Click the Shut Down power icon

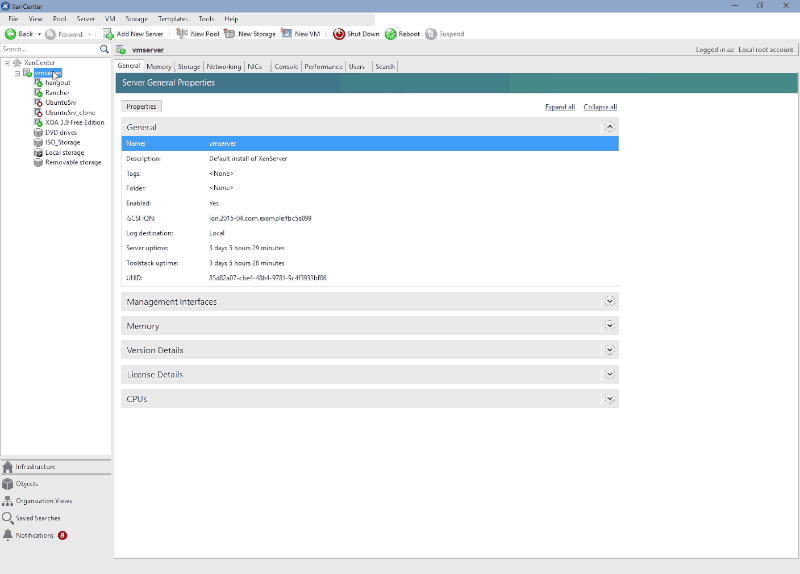pos(339,34)
